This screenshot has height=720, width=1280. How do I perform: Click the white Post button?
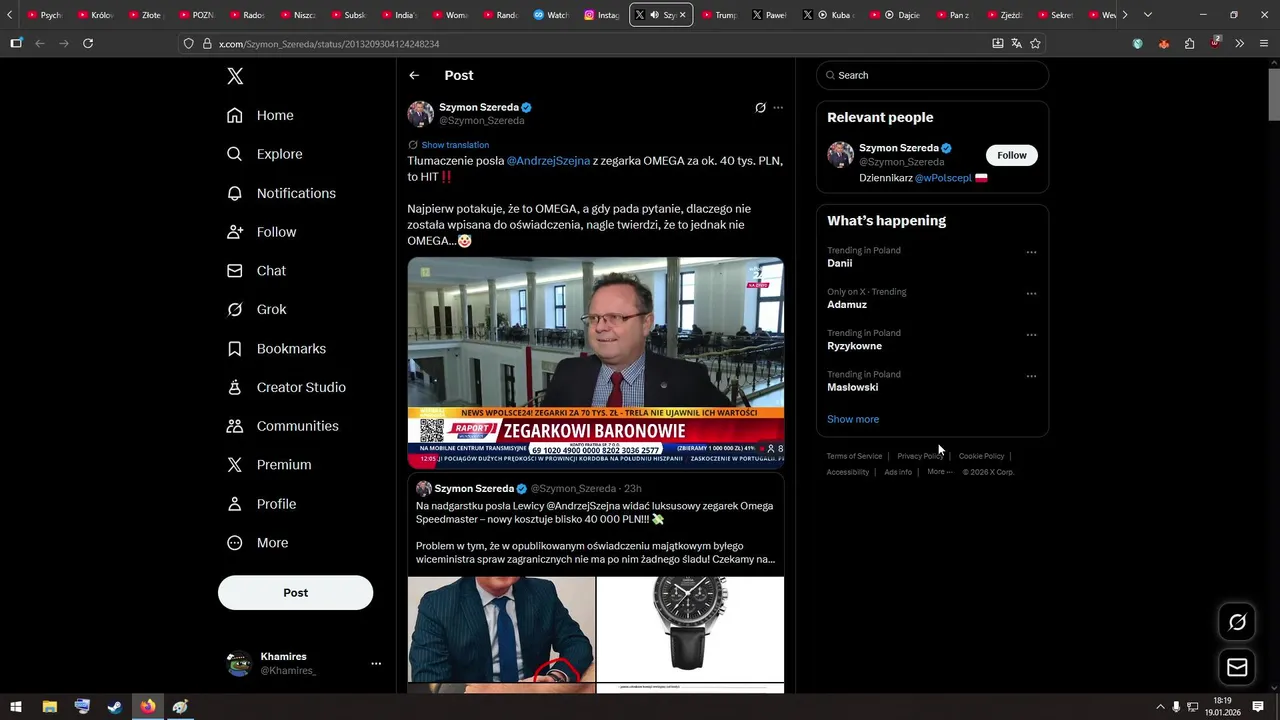tap(295, 592)
